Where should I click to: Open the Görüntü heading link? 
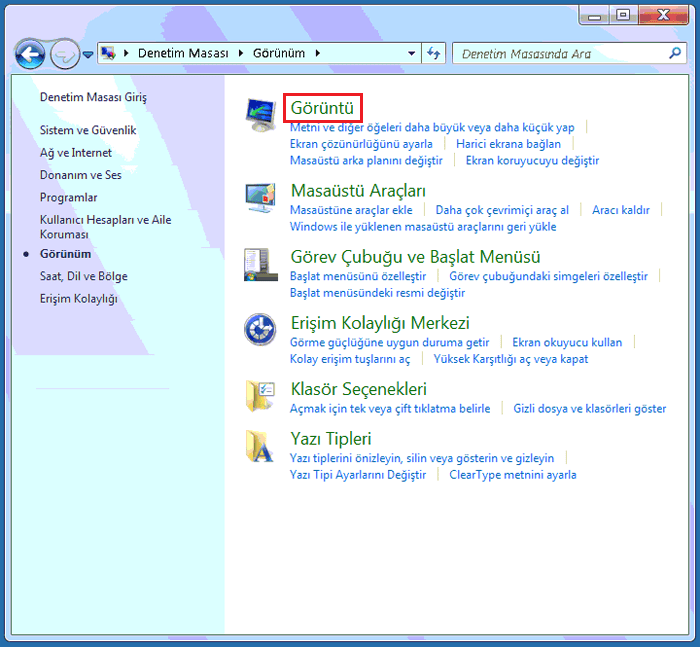point(322,108)
